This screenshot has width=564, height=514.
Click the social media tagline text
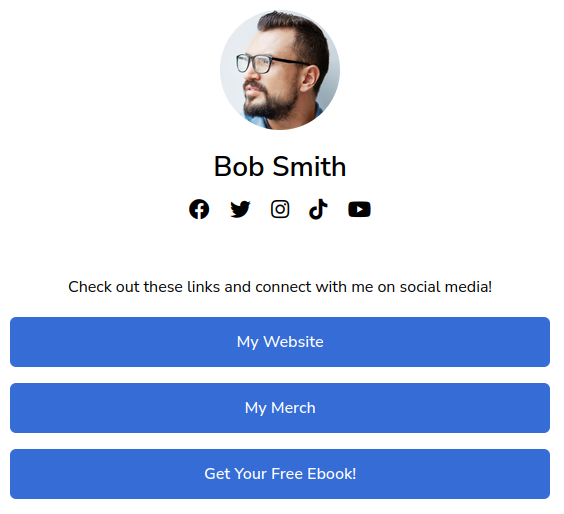point(282,289)
